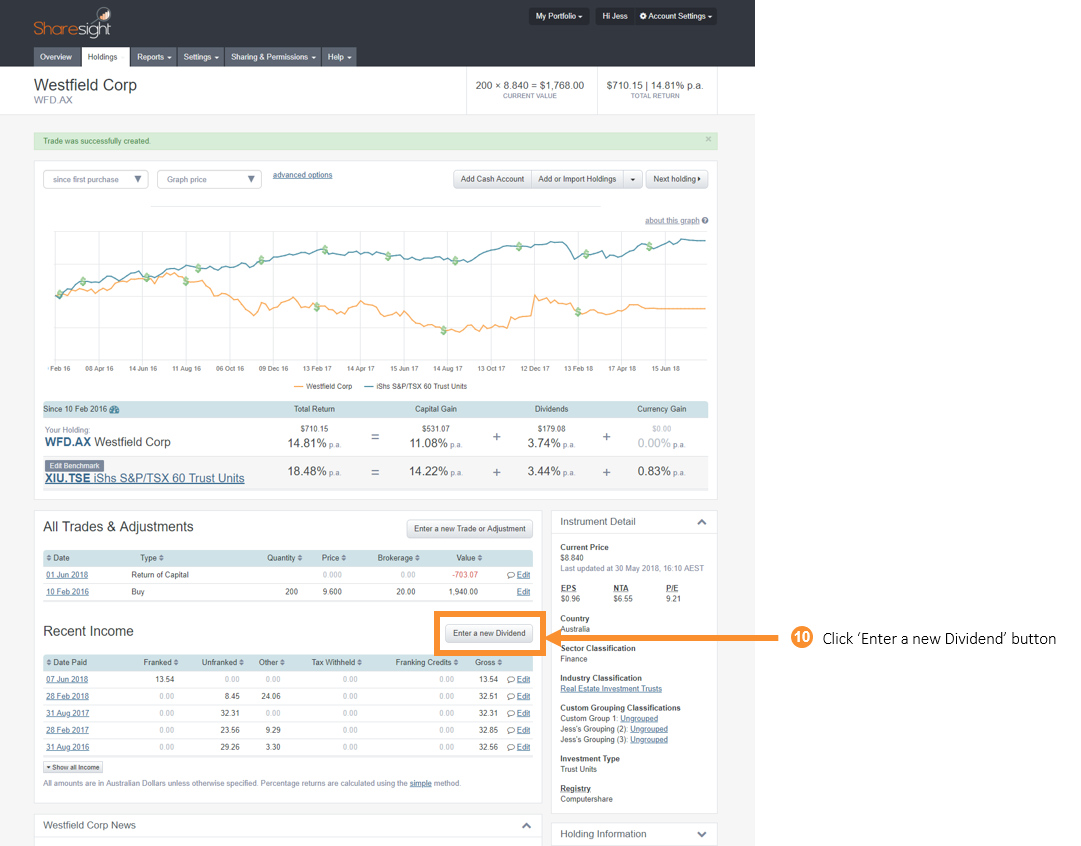The width and height of the screenshot is (1081, 846).
Task: Open the since first purchase dropdown
Action: (x=95, y=179)
